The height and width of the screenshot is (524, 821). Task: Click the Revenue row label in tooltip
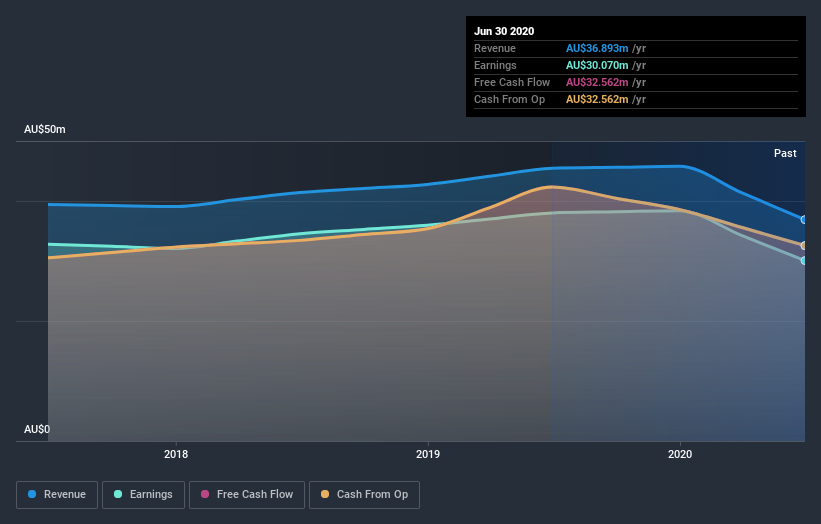coord(495,49)
